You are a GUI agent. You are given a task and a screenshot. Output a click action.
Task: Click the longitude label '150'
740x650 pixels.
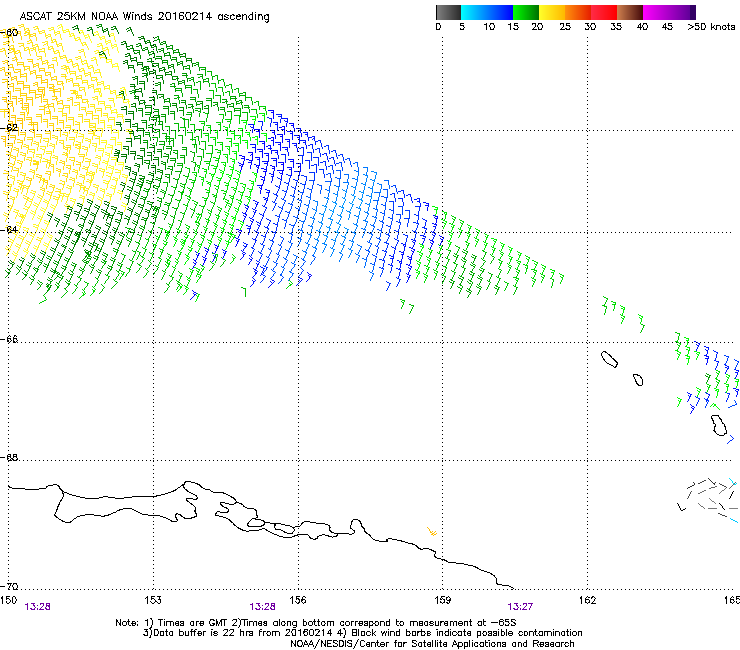(x=8, y=600)
